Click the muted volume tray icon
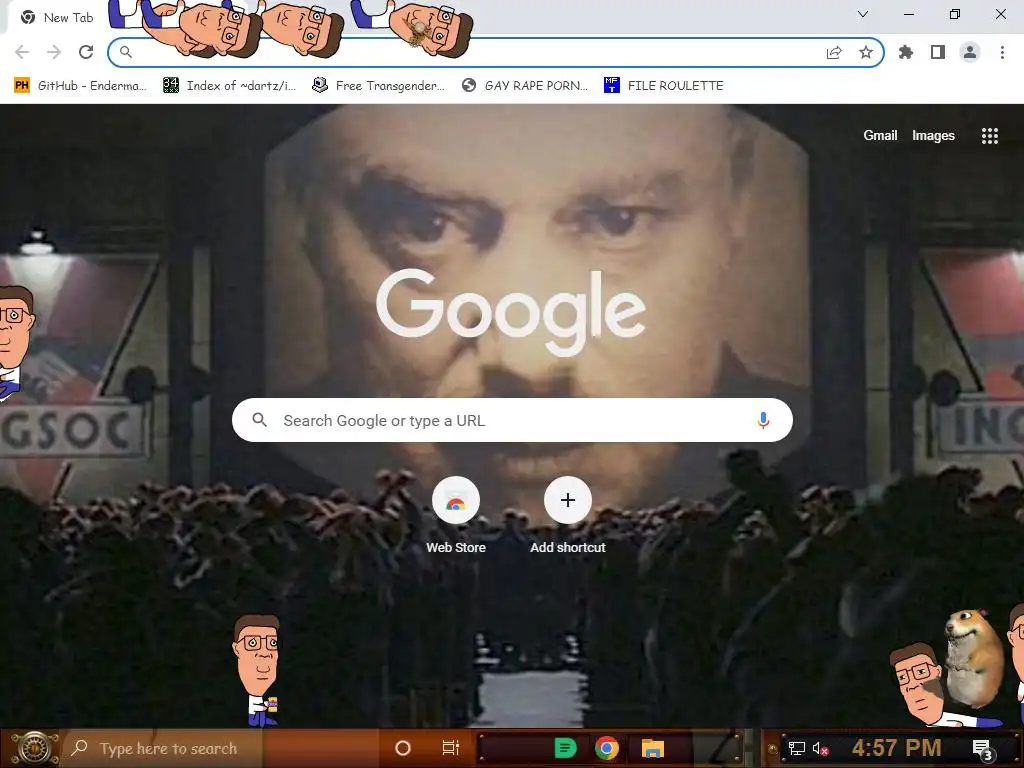This screenshot has height=768, width=1024. coord(820,748)
